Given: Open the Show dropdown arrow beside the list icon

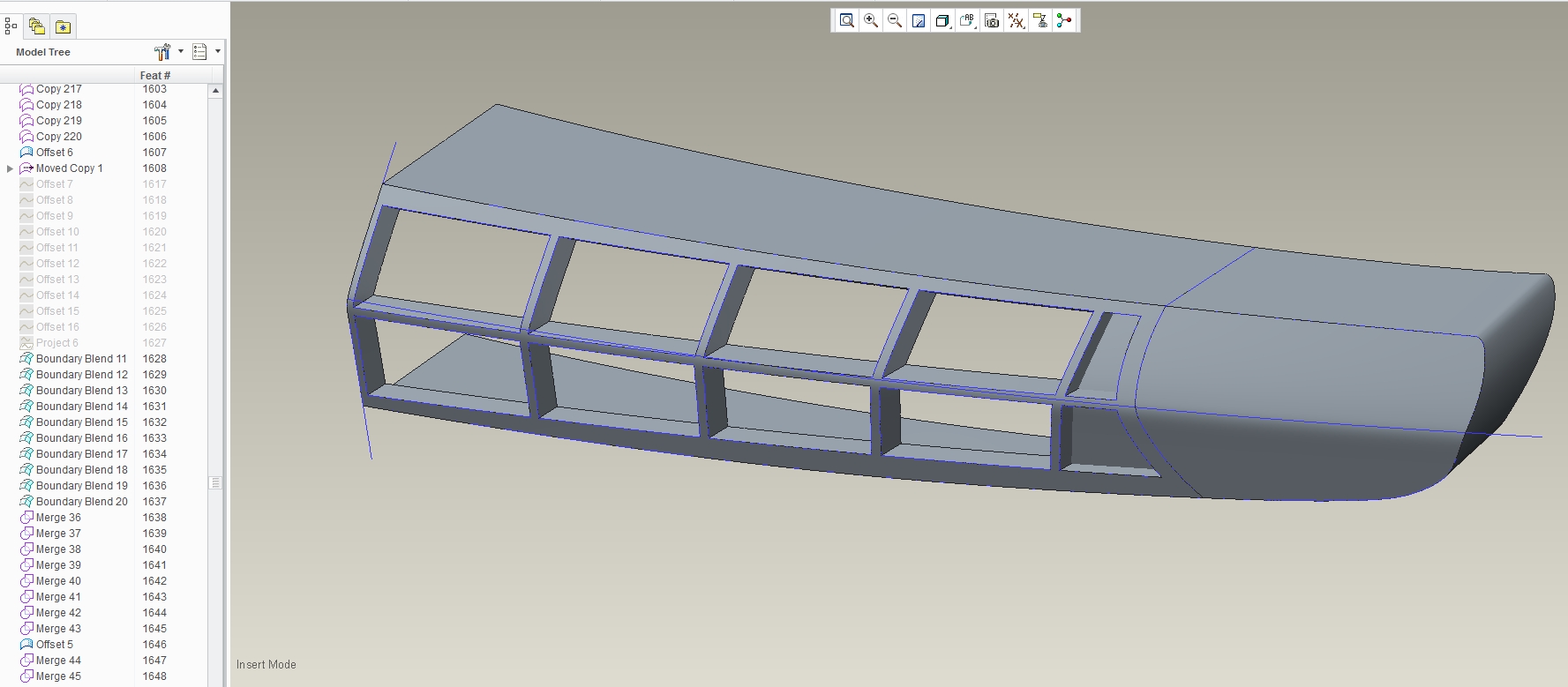Looking at the screenshot, I should [x=218, y=51].
